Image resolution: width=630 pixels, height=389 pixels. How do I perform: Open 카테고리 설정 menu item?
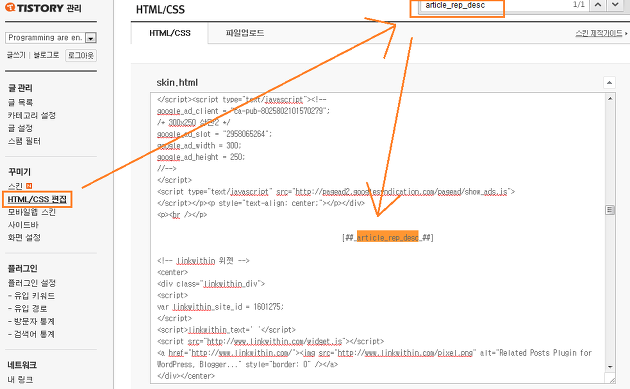click(32, 115)
